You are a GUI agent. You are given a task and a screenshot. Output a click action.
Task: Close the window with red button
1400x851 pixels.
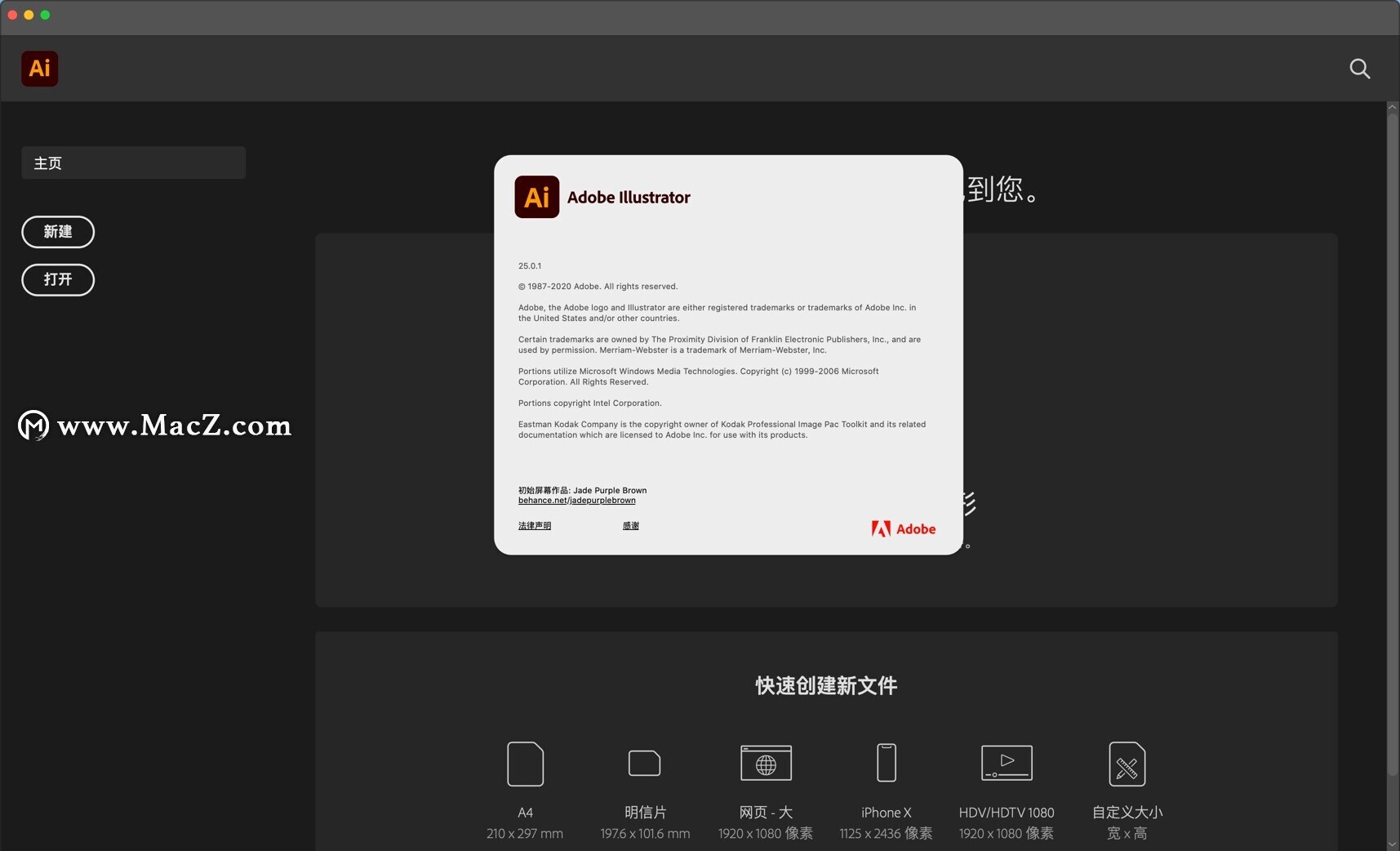coord(12,15)
